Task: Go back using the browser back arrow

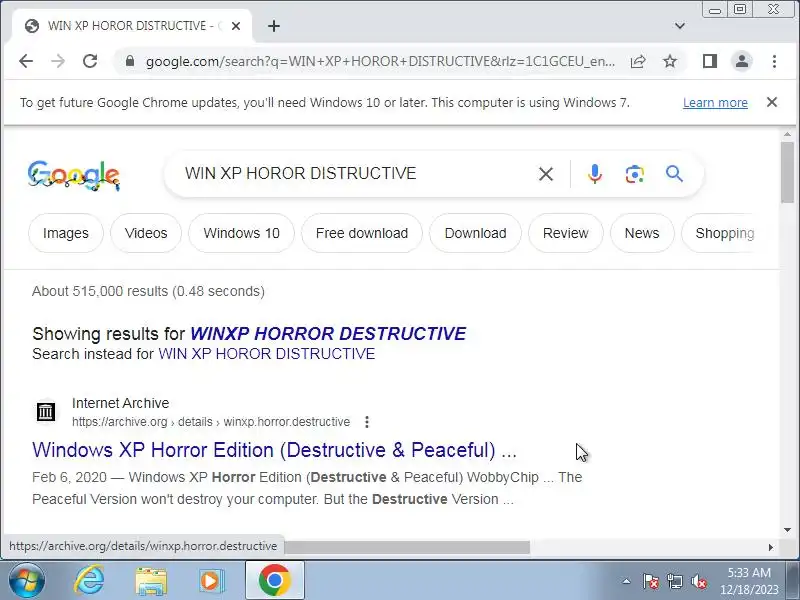Action: [26, 61]
